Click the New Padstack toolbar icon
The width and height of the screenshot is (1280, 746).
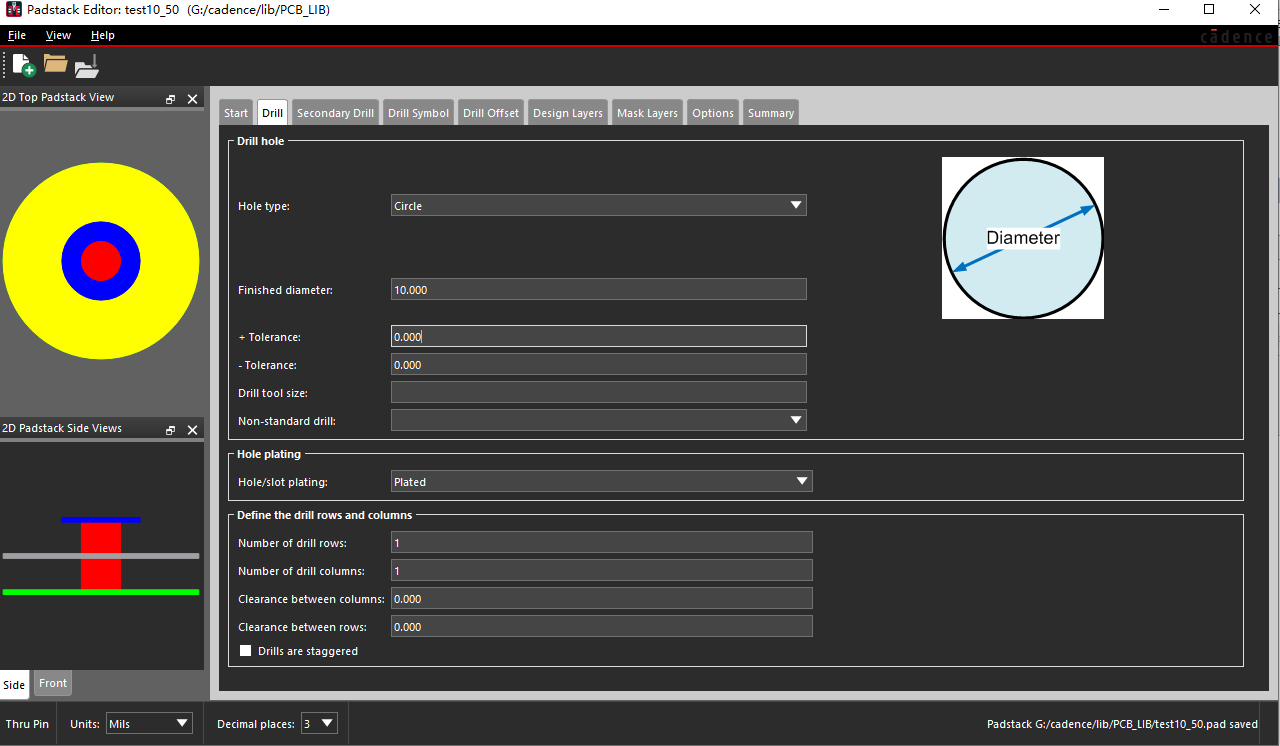pos(23,66)
